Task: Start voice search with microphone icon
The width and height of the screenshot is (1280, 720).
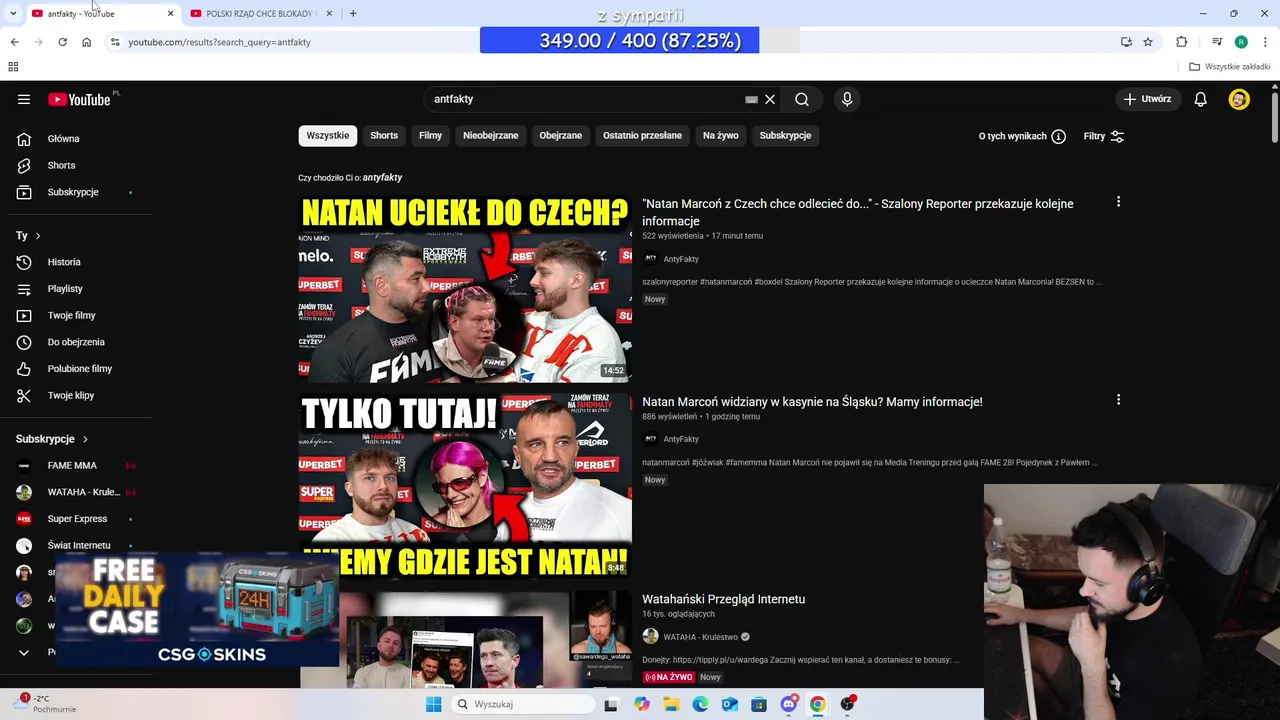Action: click(847, 99)
